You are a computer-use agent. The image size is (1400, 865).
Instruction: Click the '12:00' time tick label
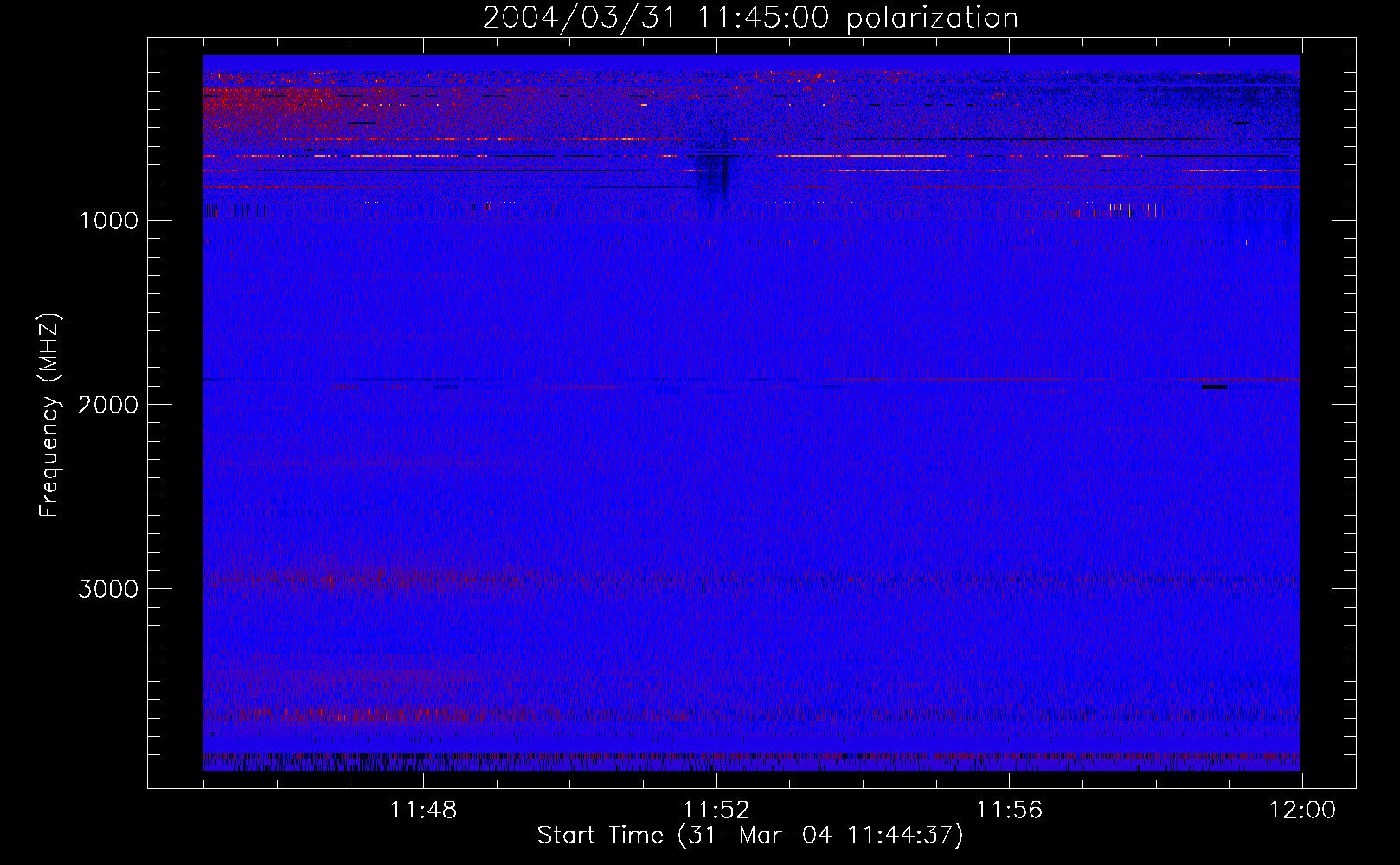[x=1301, y=810]
